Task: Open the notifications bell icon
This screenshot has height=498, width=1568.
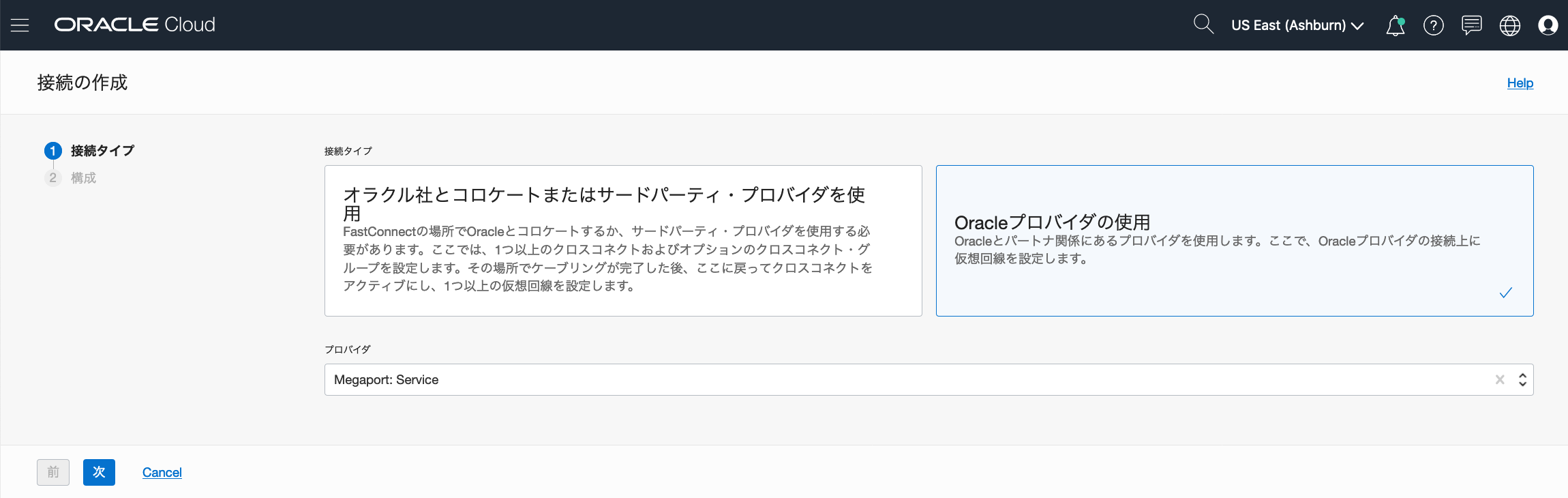Action: click(x=1396, y=25)
